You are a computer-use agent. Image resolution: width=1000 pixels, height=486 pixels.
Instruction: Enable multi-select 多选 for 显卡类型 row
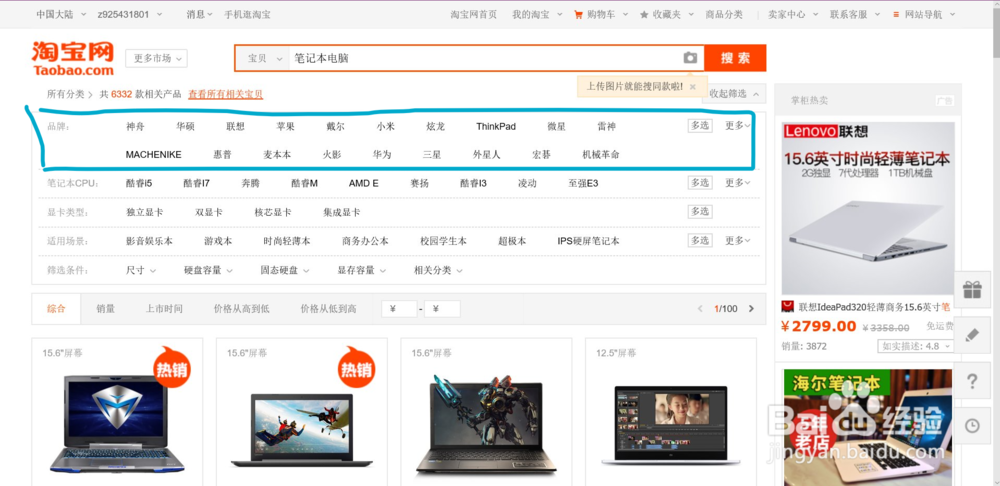click(x=700, y=211)
